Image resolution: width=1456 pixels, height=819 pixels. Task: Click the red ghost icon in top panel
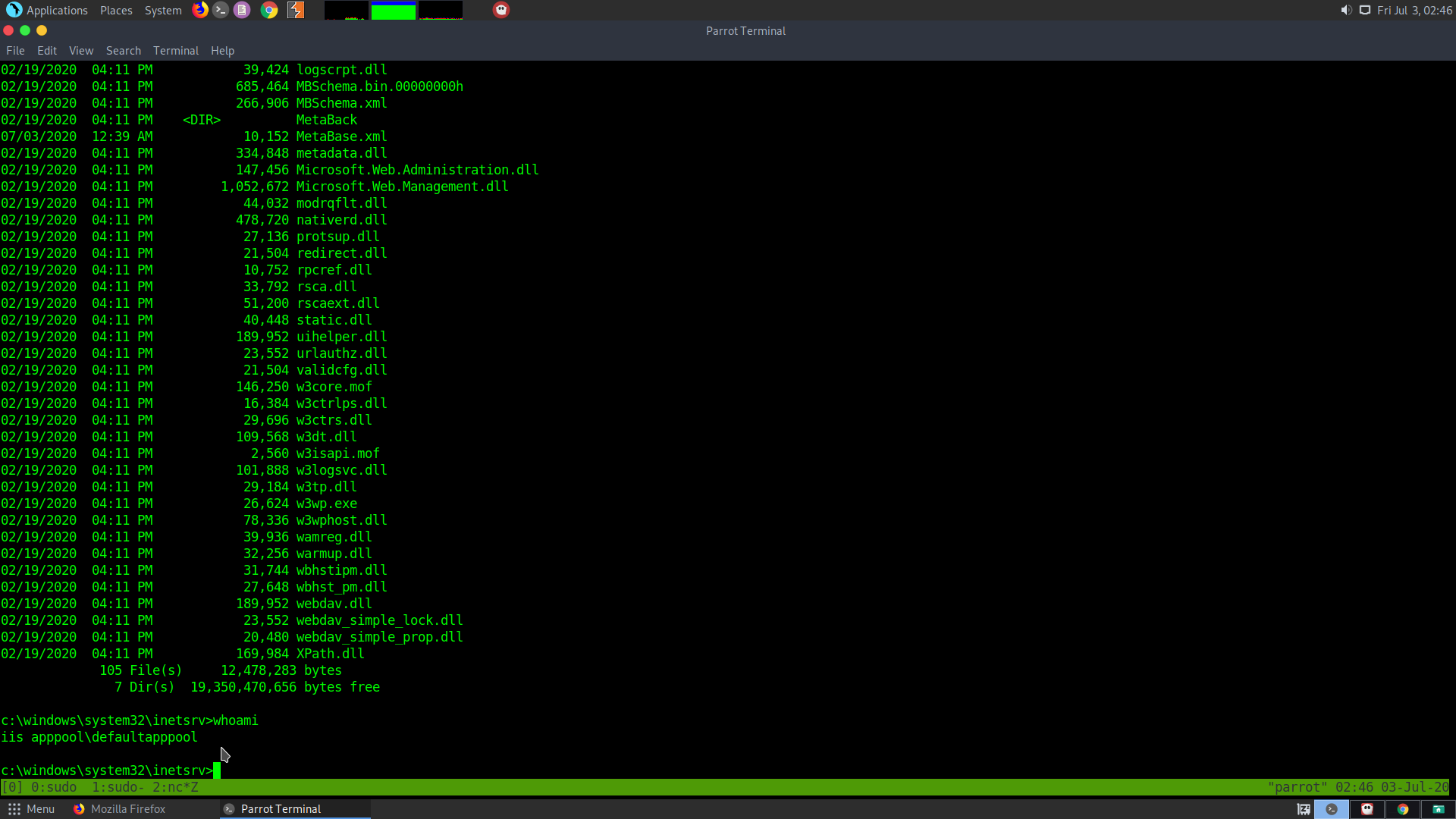(x=501, y=10)
